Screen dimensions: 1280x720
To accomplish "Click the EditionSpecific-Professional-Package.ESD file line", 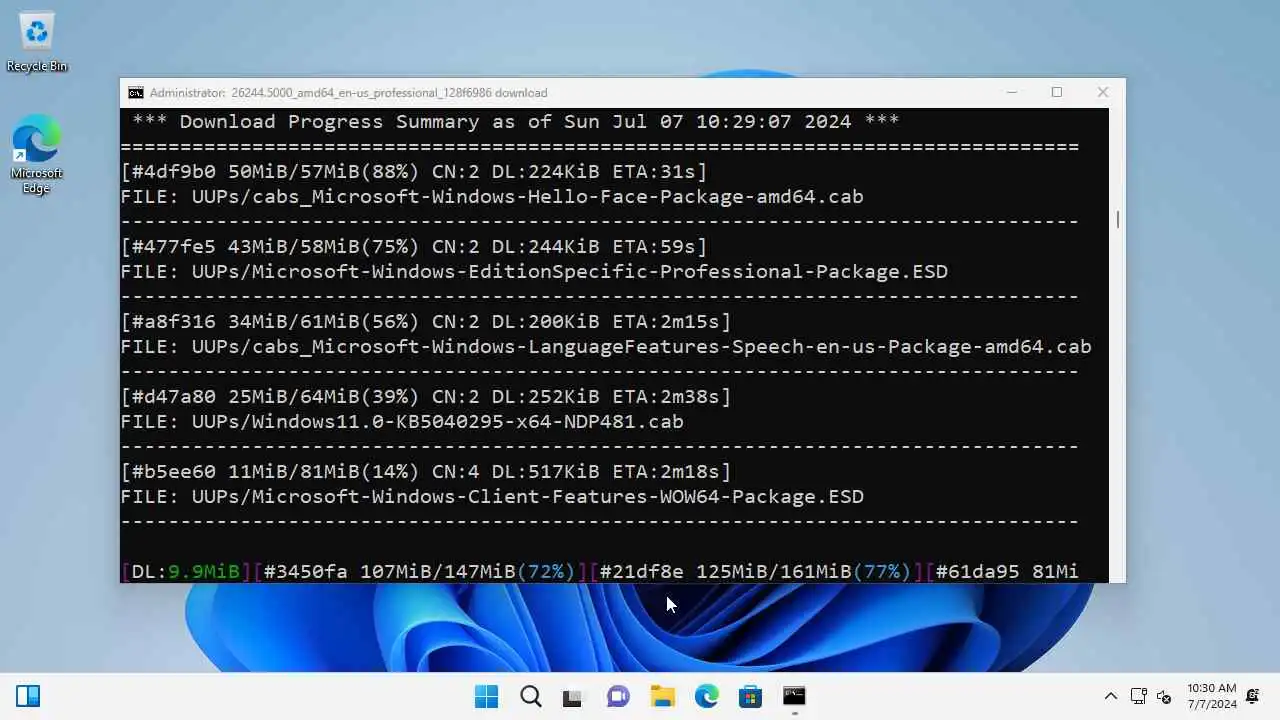I will coord(534,272).
